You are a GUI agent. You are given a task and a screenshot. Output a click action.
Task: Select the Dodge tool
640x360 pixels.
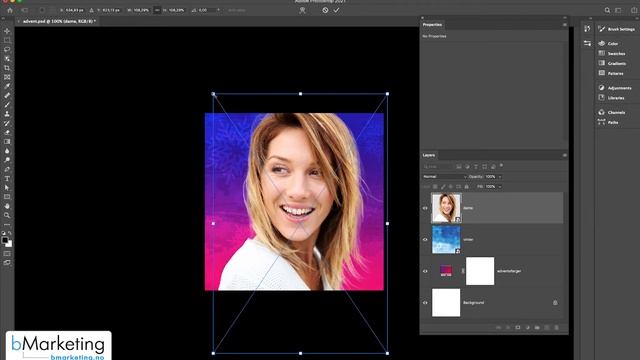(7, 160)
